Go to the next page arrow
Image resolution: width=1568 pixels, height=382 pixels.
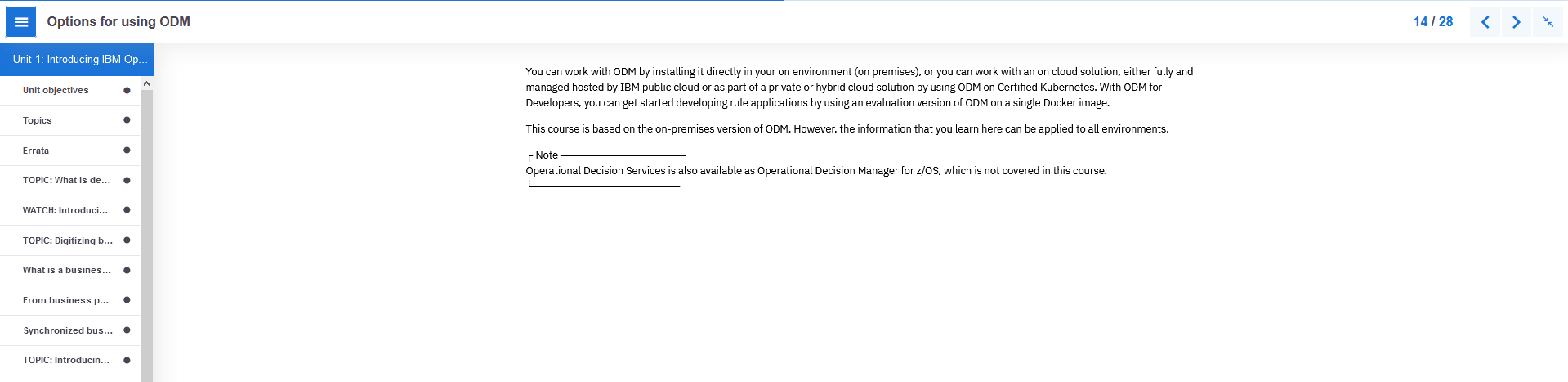[1516, 22]
